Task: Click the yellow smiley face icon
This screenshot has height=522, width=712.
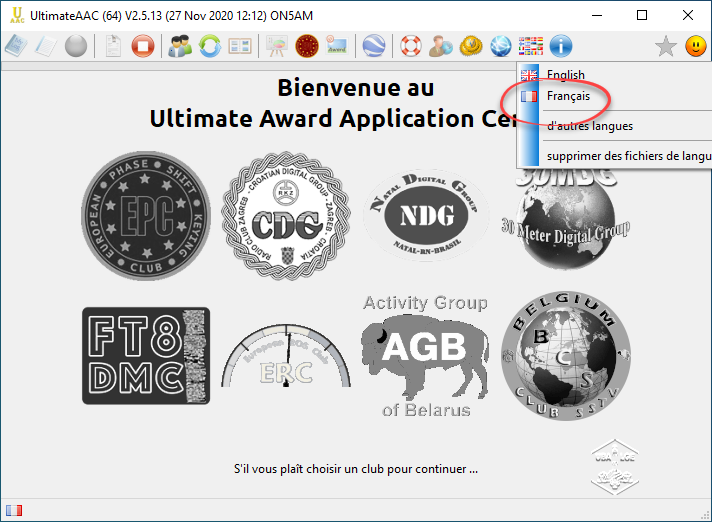Action: coord(696,46)
